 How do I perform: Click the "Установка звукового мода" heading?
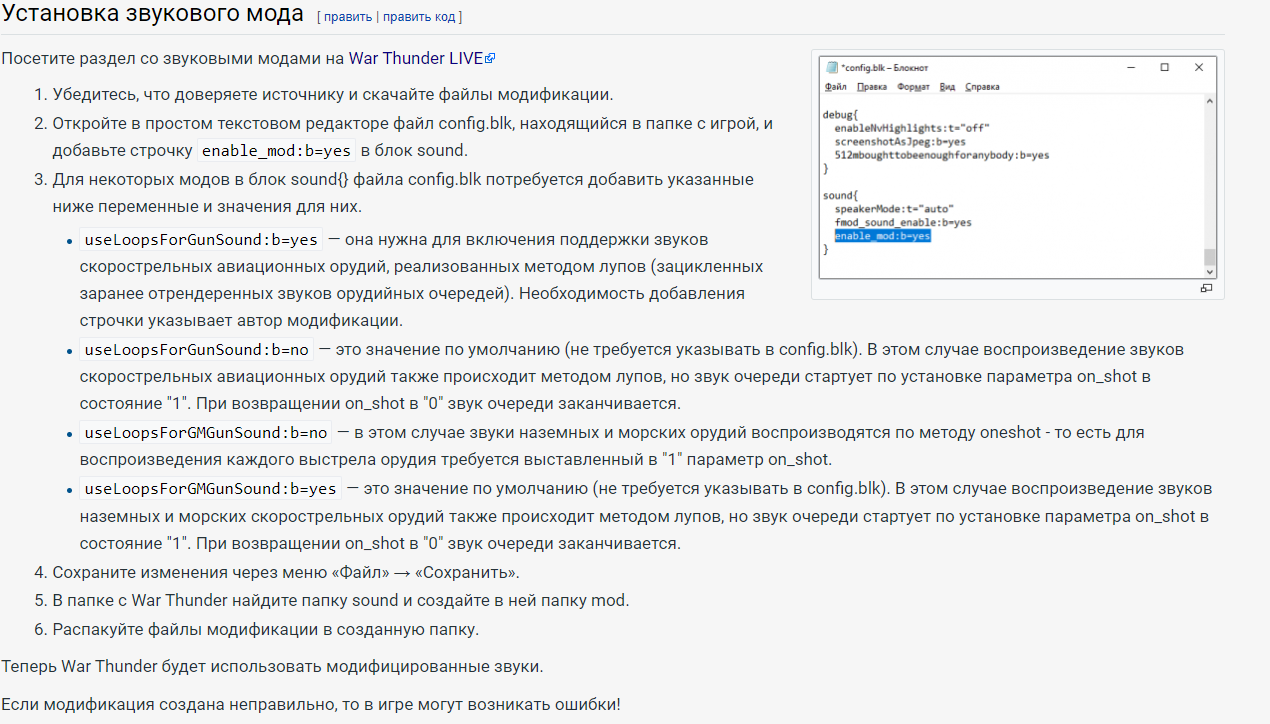point(153,15)
